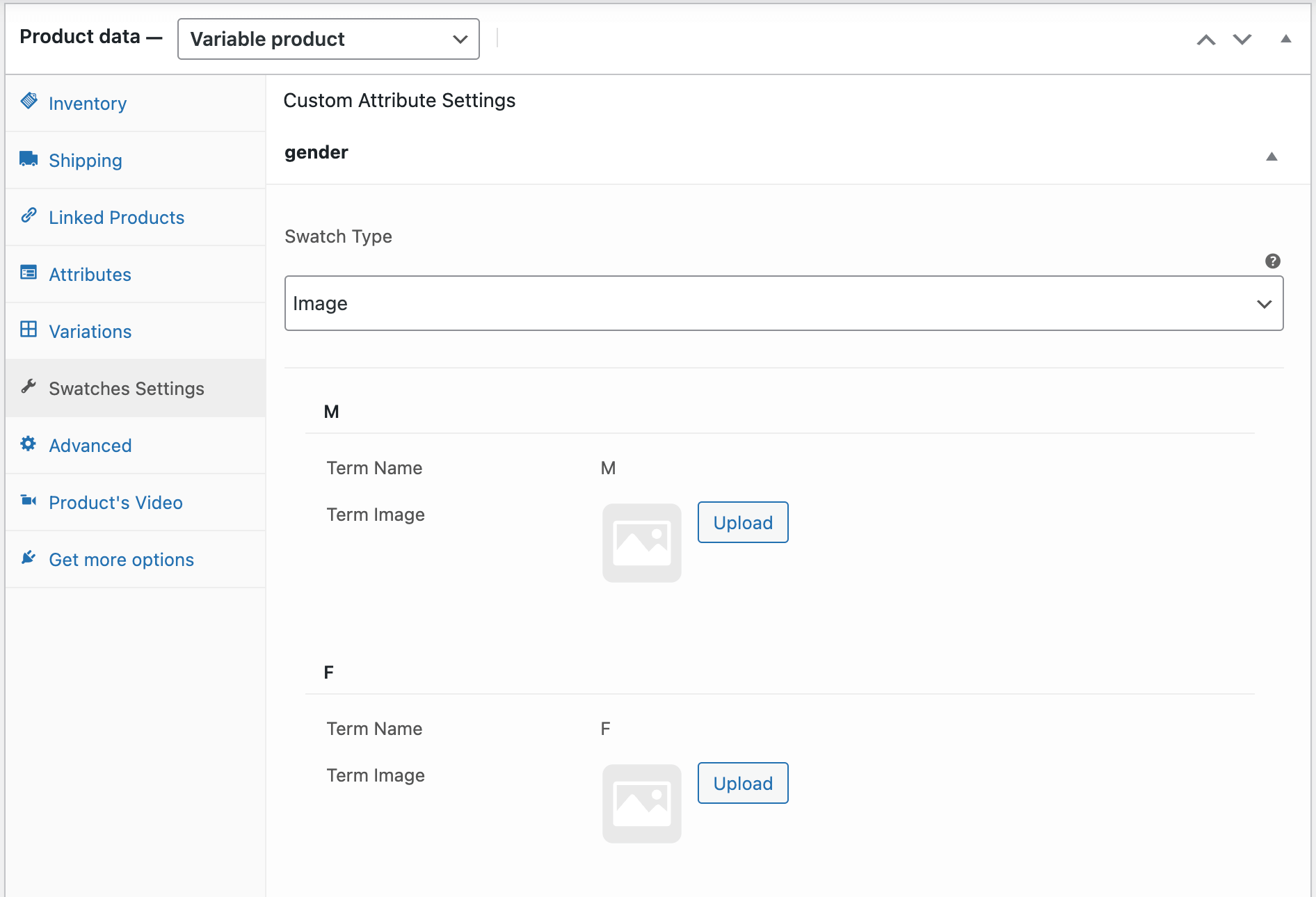Click the Shipping truck icon
This screenshot has height=897, width=1316.
pyautogui.click(x=29, y=159)
